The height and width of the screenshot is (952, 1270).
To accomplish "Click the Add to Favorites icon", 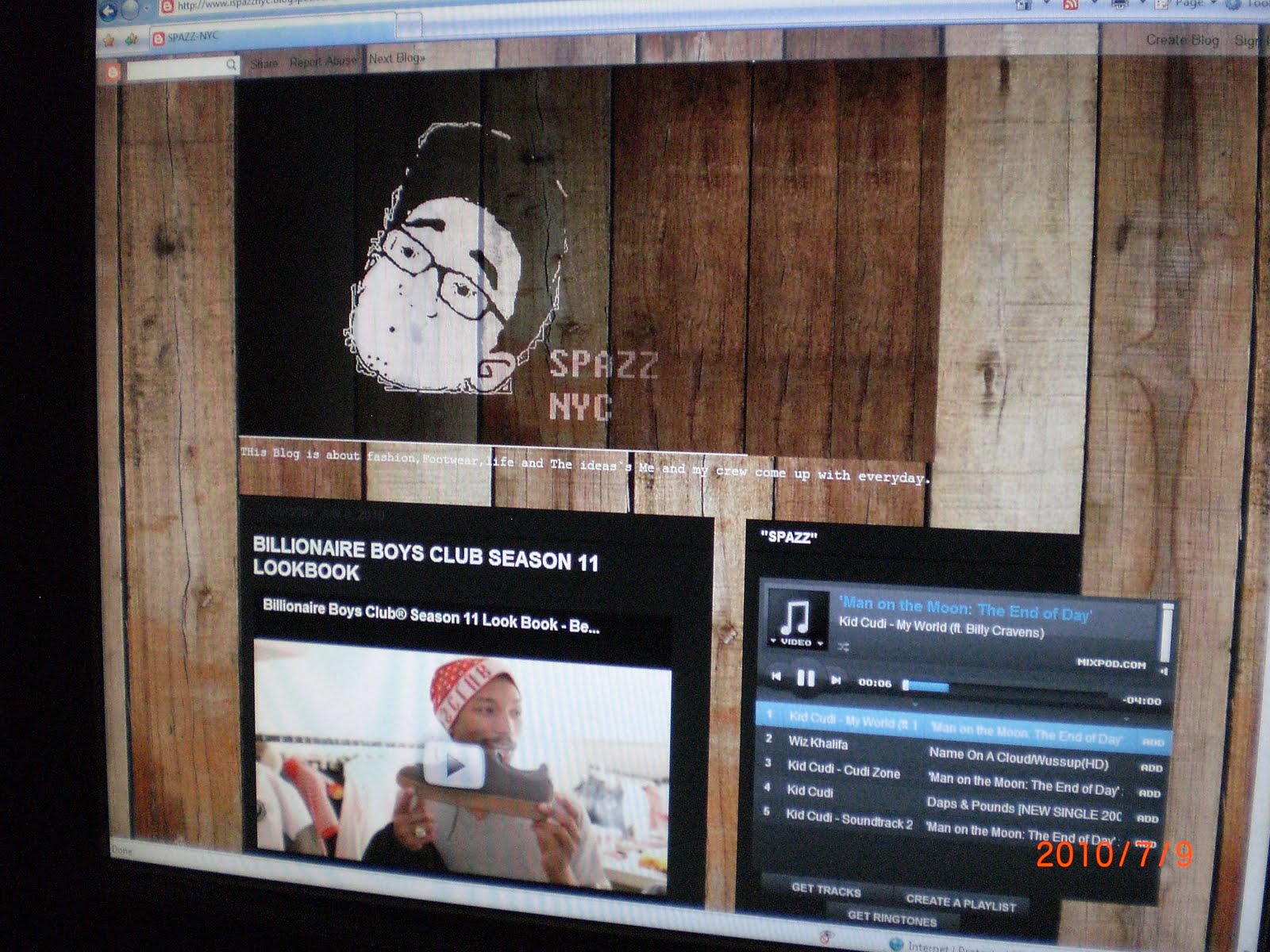I will pos(132,38).
